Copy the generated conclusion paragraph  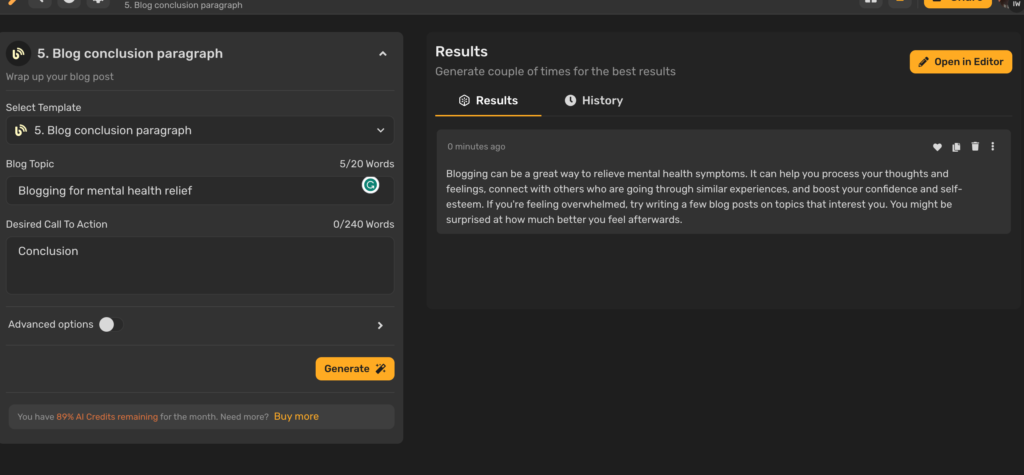point(956,147)
